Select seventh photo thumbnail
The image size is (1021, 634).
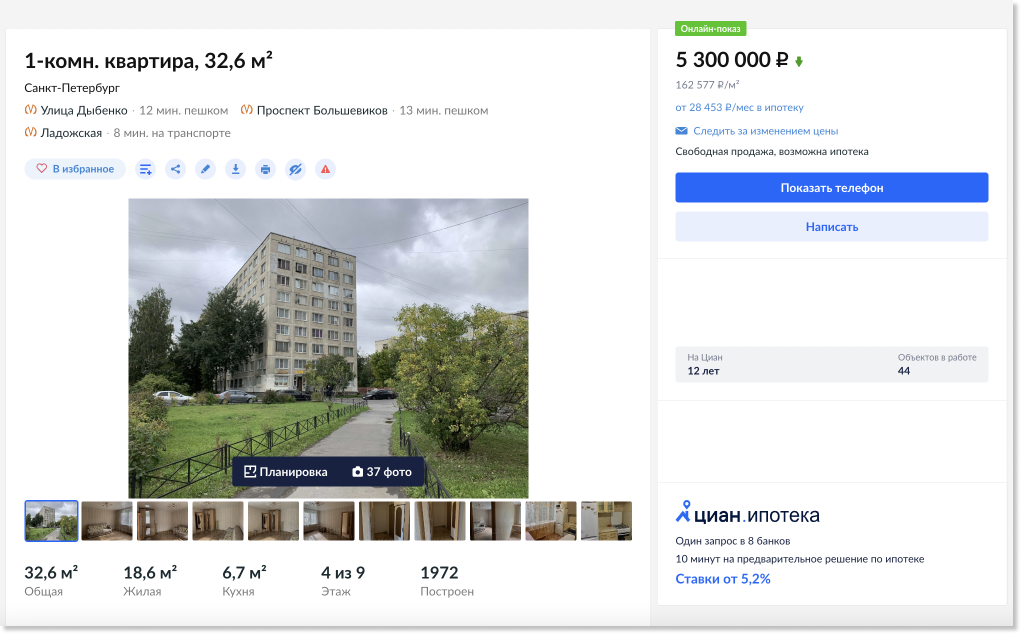385,521
